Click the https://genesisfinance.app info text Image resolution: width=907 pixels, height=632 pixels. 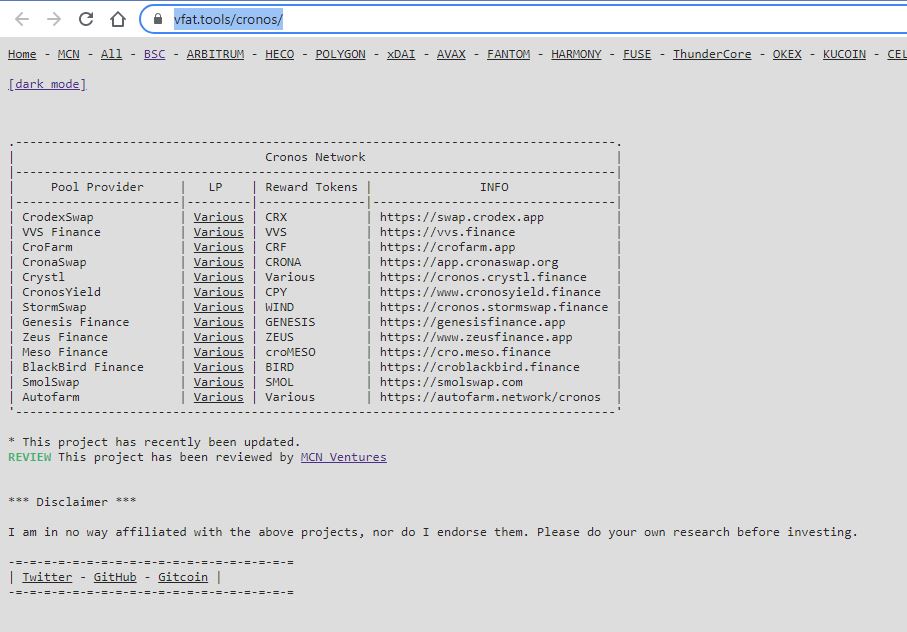coord(473,322)
